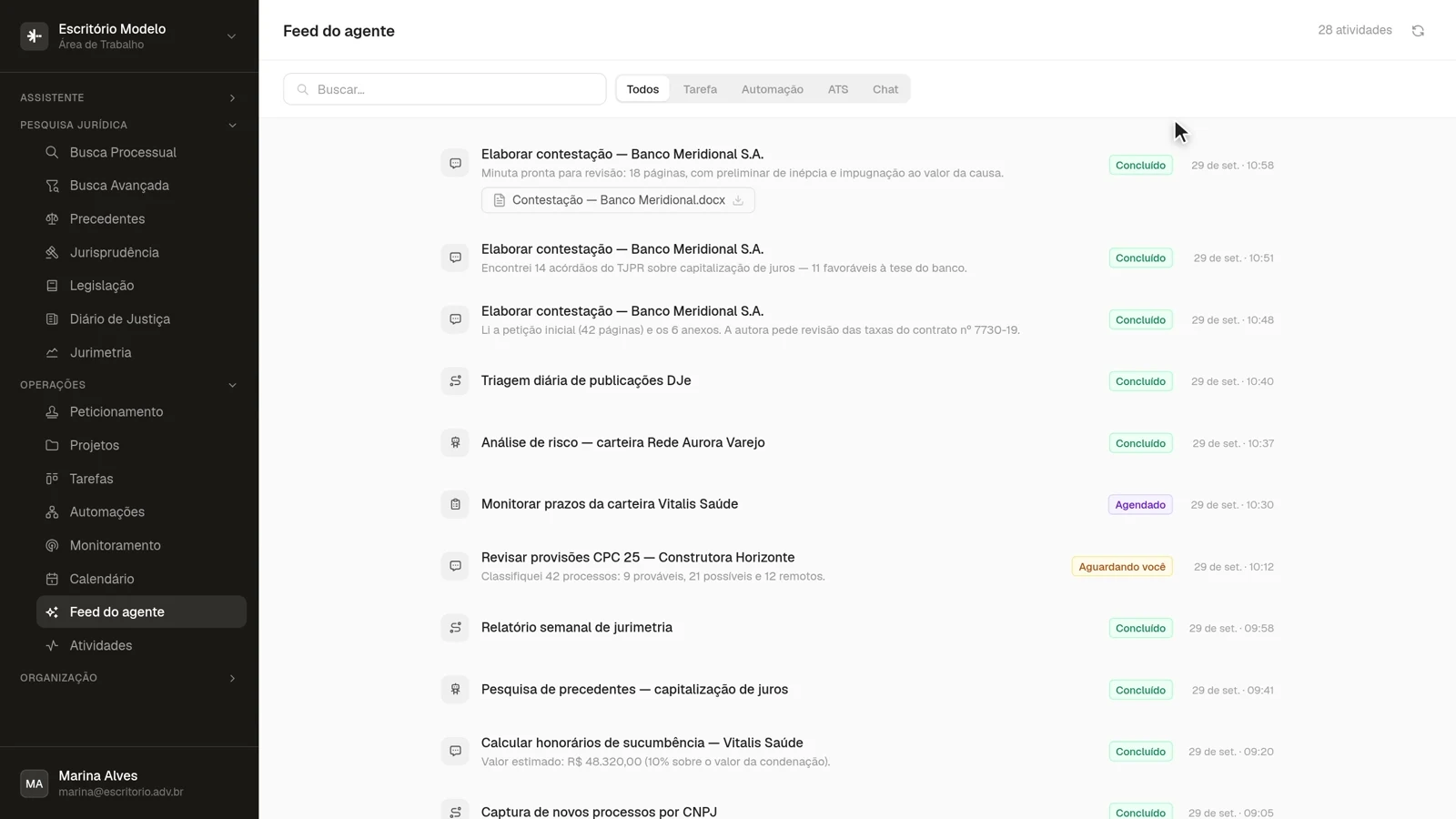Open the Feed do agente sidebar item

pyautogui.click(x=141, y=612)
